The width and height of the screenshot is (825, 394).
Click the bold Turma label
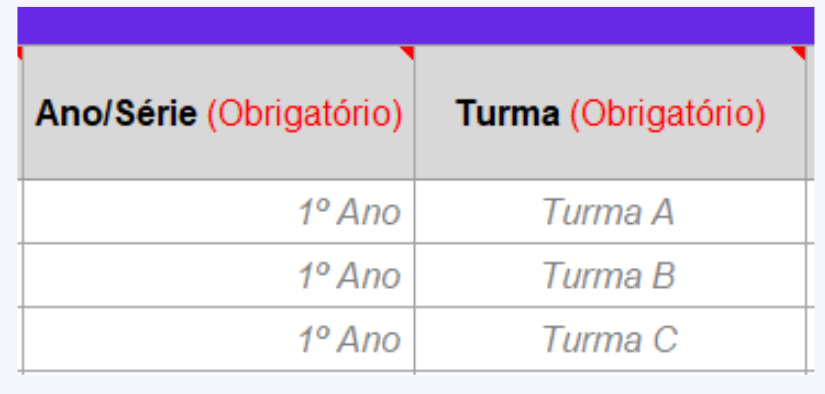tap(508, 114)
